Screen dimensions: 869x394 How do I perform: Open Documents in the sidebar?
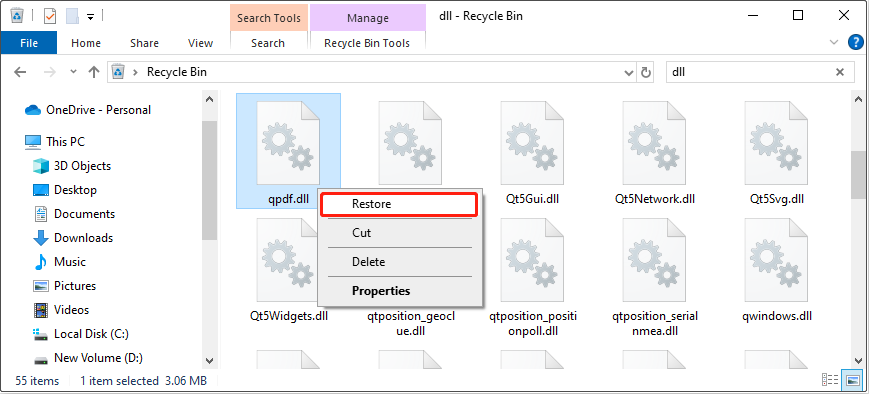point(74,214)
